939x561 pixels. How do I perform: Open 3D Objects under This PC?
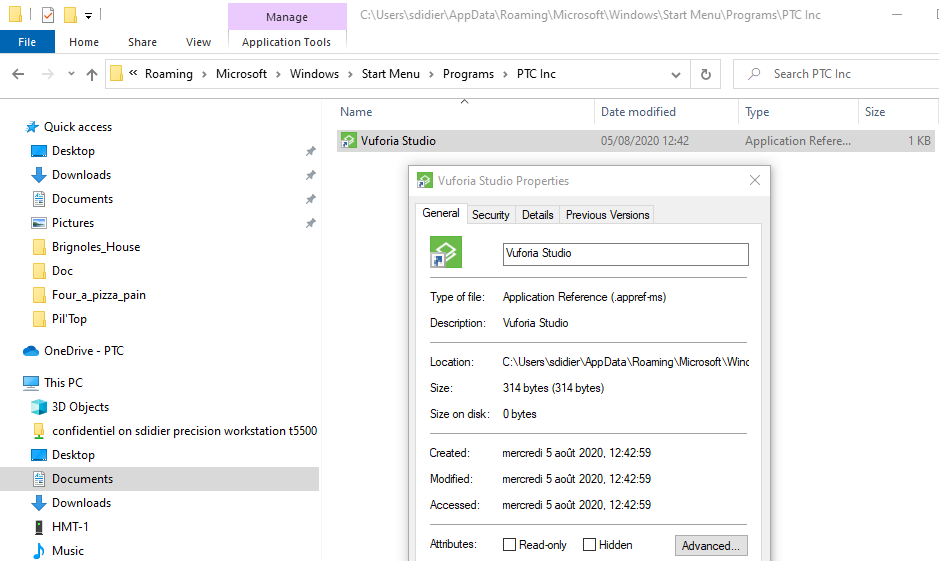[80, 407]
